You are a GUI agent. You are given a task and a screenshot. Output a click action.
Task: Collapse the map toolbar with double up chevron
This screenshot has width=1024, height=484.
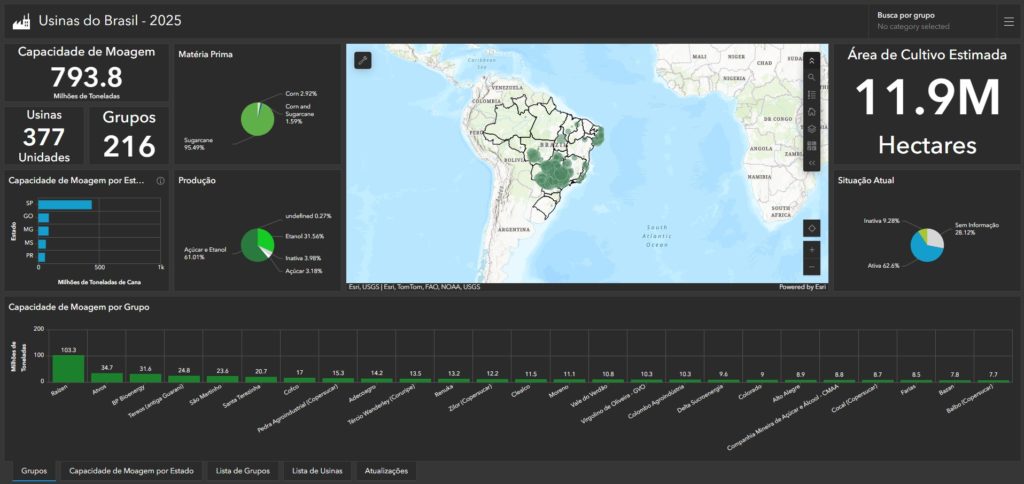(811, 61)
